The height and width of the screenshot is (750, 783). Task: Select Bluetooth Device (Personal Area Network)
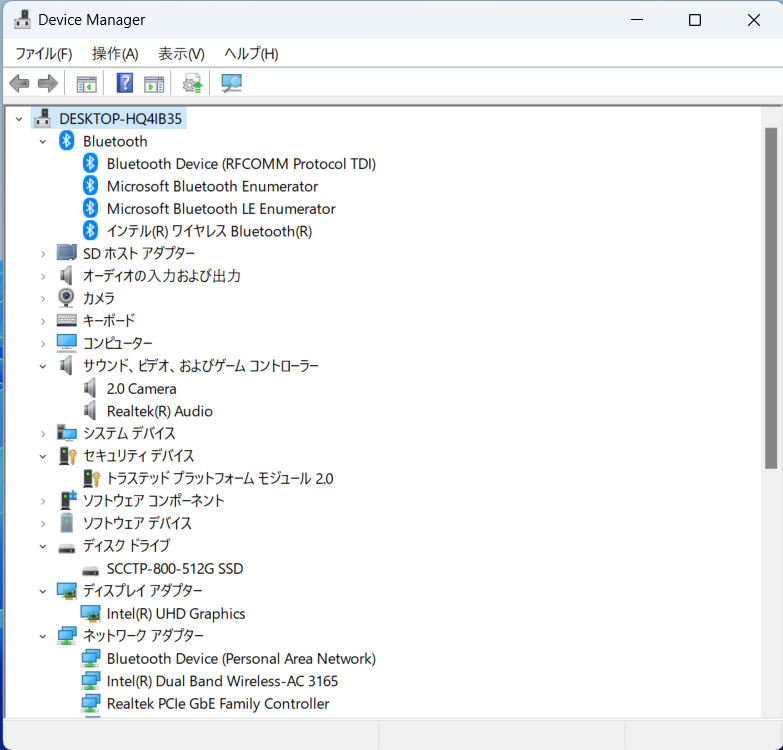(241, 659)
